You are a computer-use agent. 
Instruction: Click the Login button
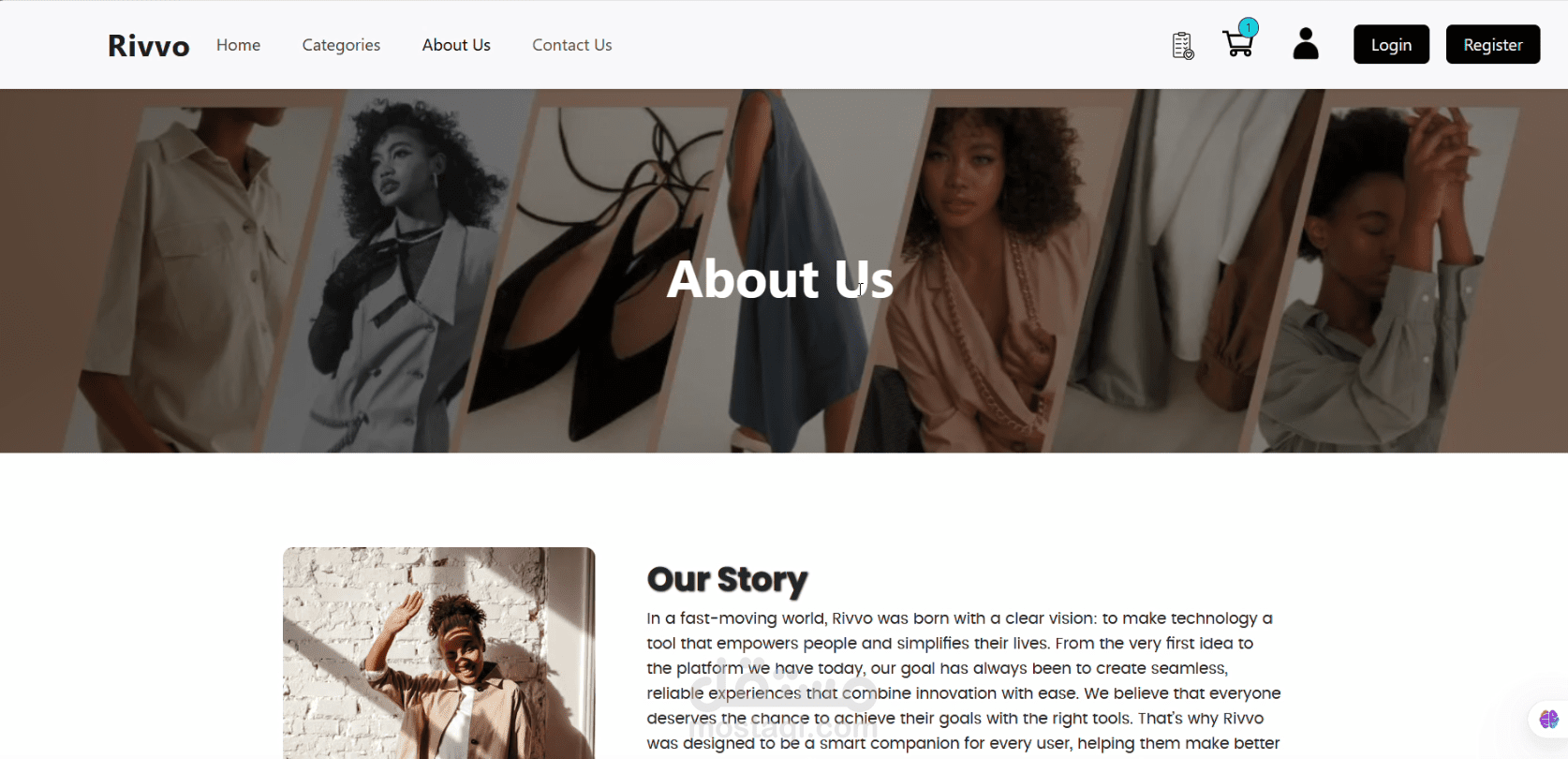tap(1391, 44)
